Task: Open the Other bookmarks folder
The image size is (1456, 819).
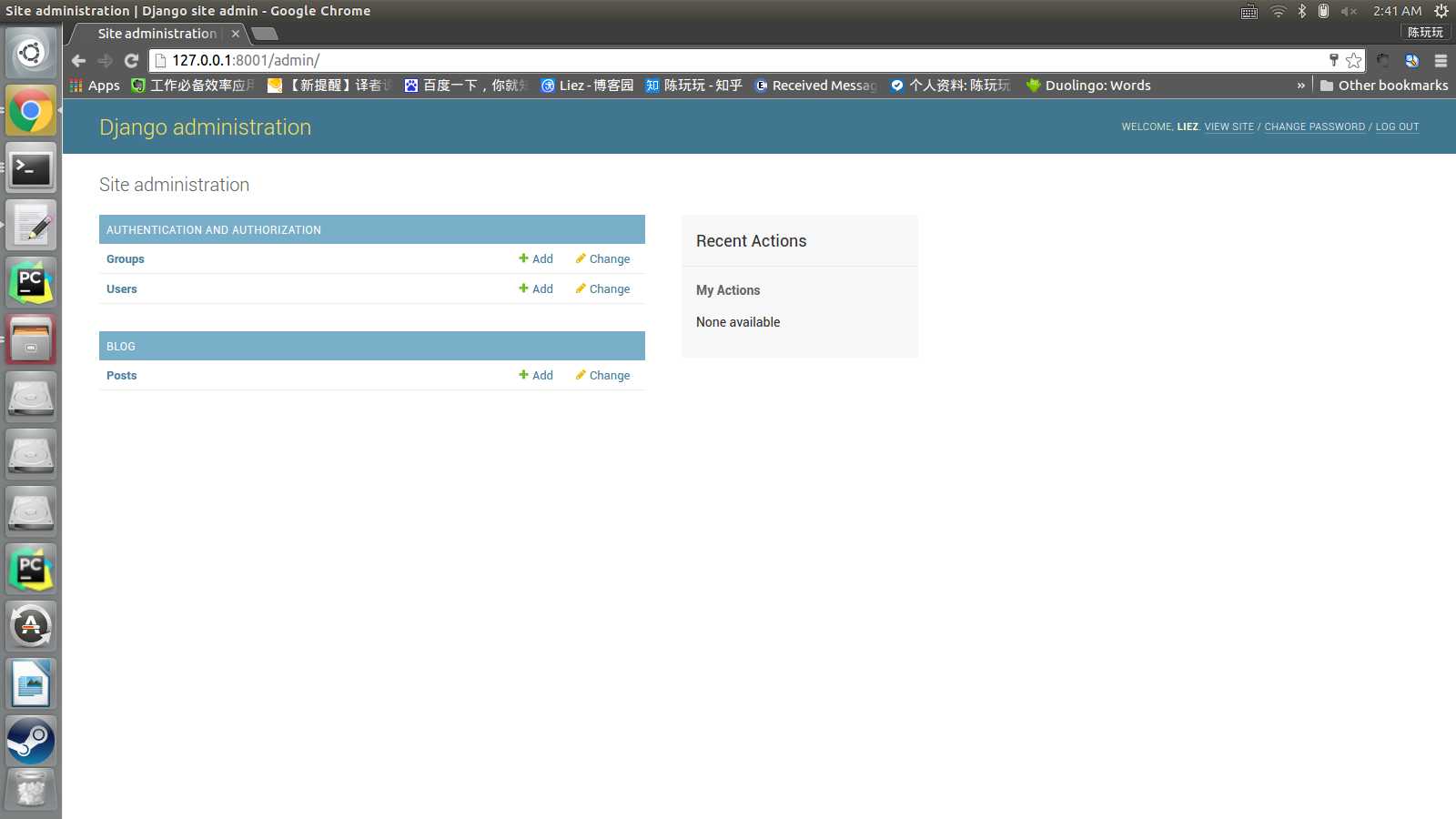Action: [1383, 86]
